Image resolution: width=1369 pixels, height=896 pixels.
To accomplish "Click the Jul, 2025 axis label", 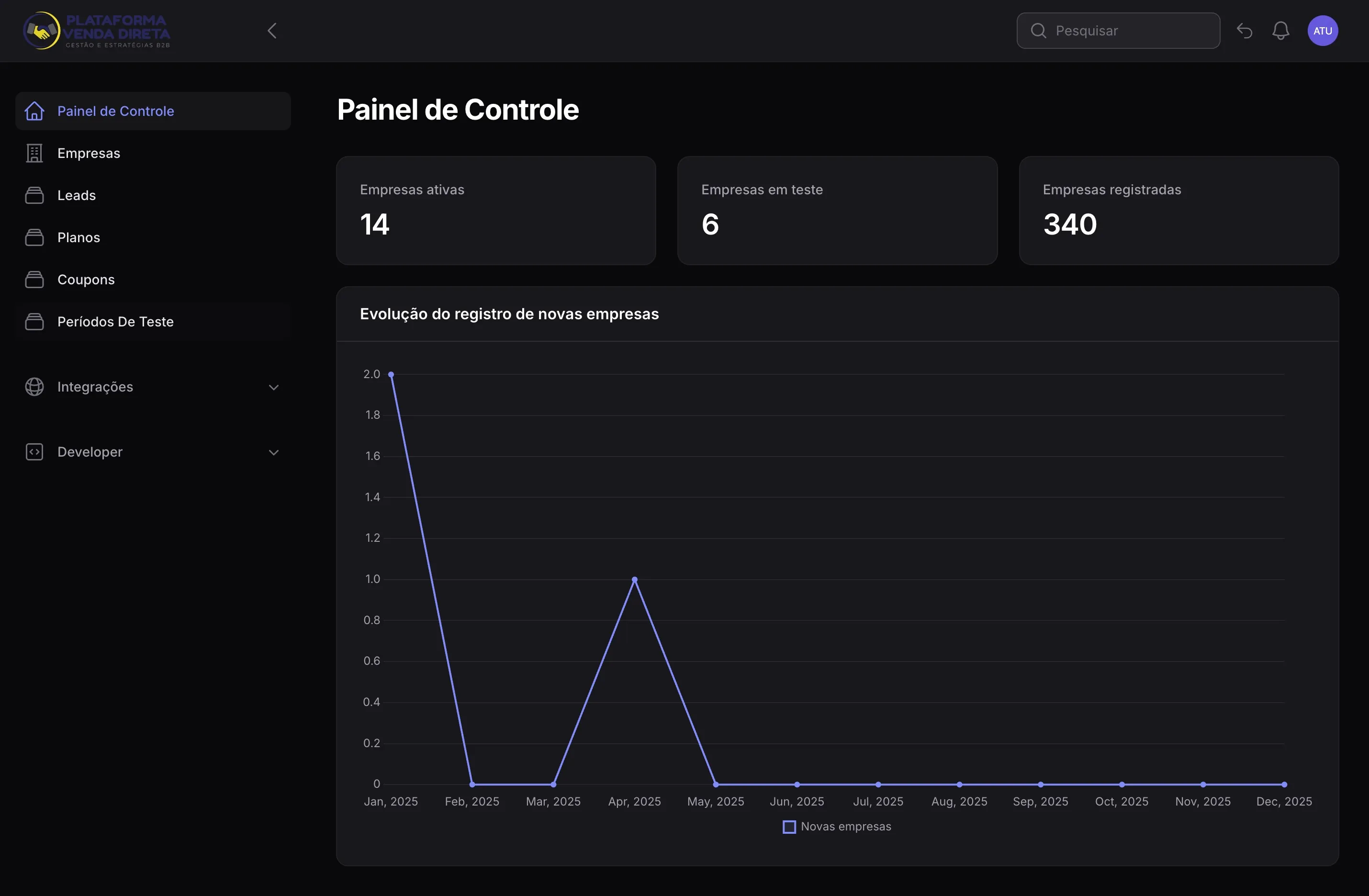I will coord(878,802).
